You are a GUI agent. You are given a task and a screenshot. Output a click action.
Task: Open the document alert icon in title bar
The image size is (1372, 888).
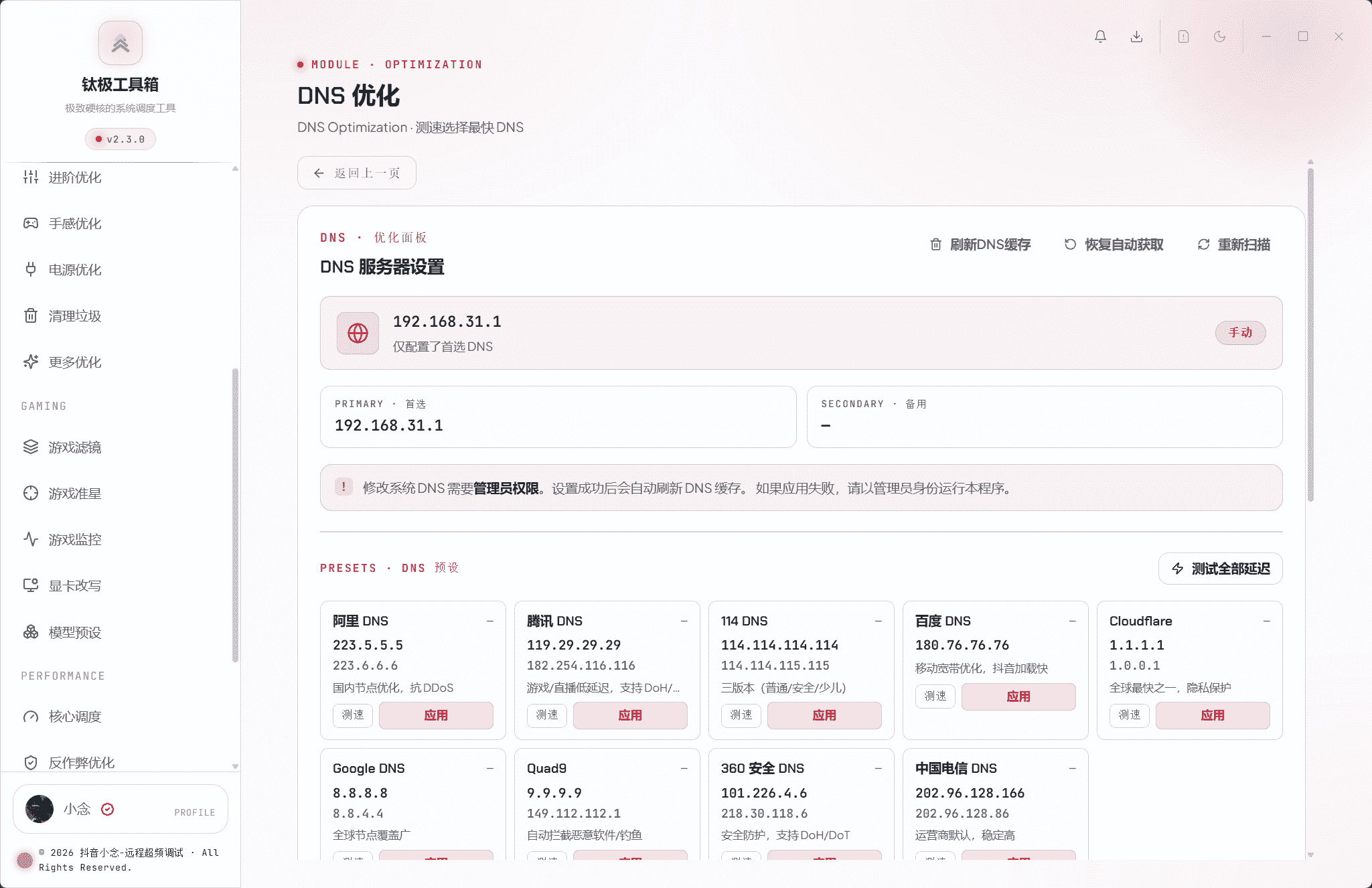click(1183, 37)
